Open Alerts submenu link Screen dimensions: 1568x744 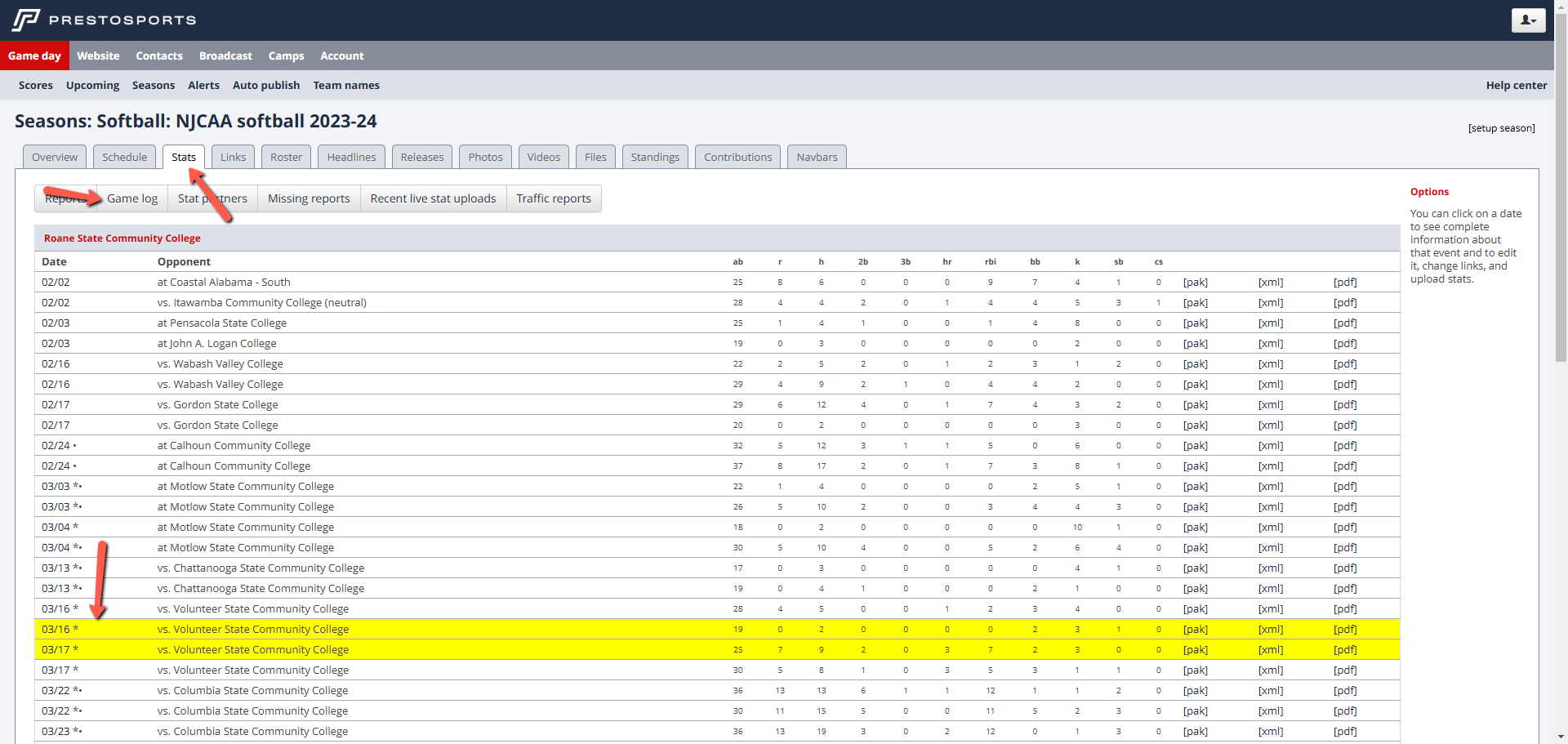(203, 85)
